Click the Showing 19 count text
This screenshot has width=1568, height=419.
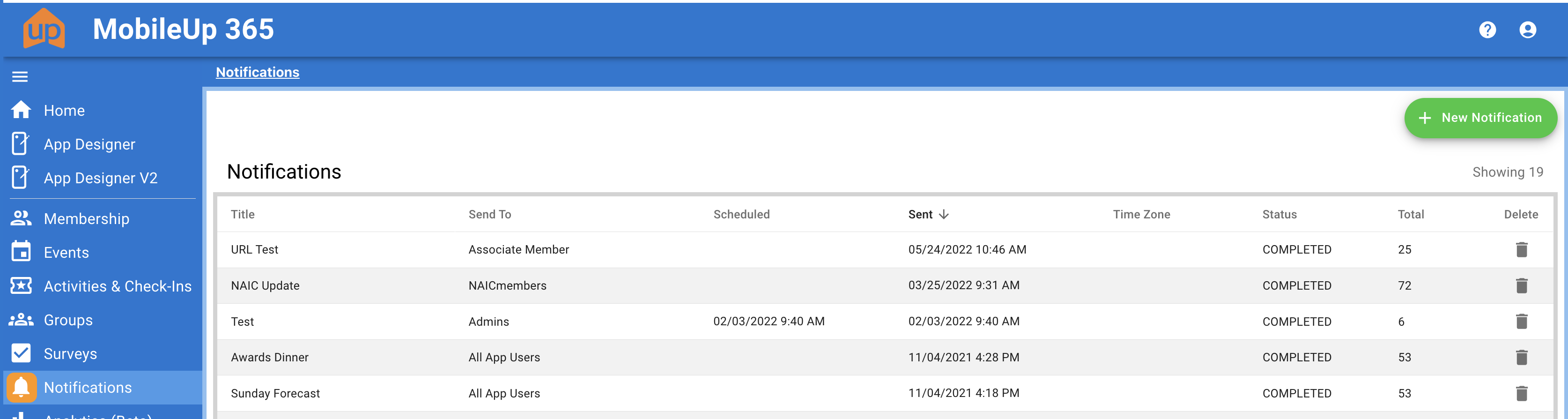coord(1508,172)
